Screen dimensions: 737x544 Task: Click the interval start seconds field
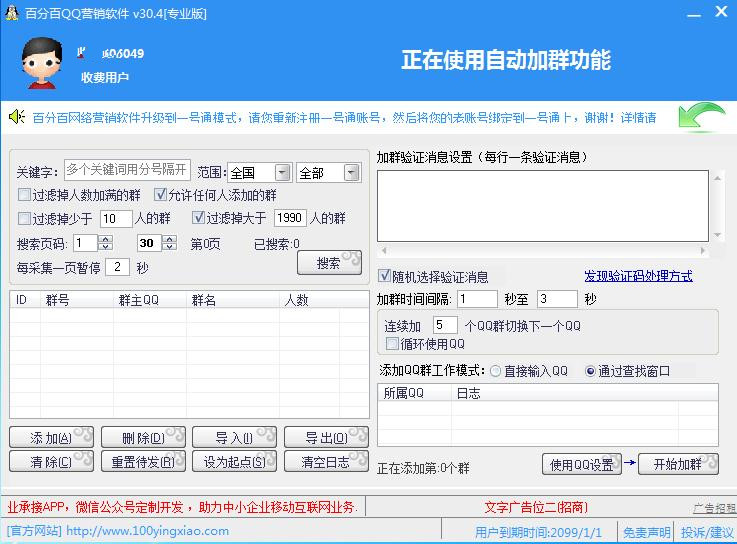point(477,299)
